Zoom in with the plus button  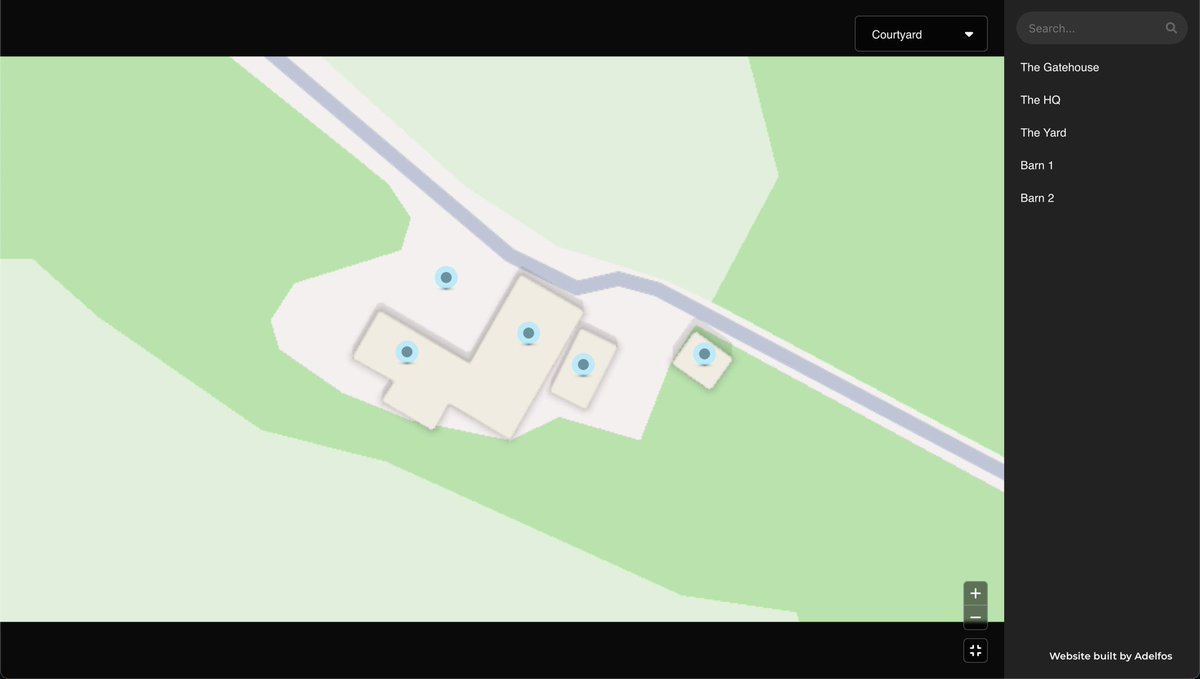[975, 593]
